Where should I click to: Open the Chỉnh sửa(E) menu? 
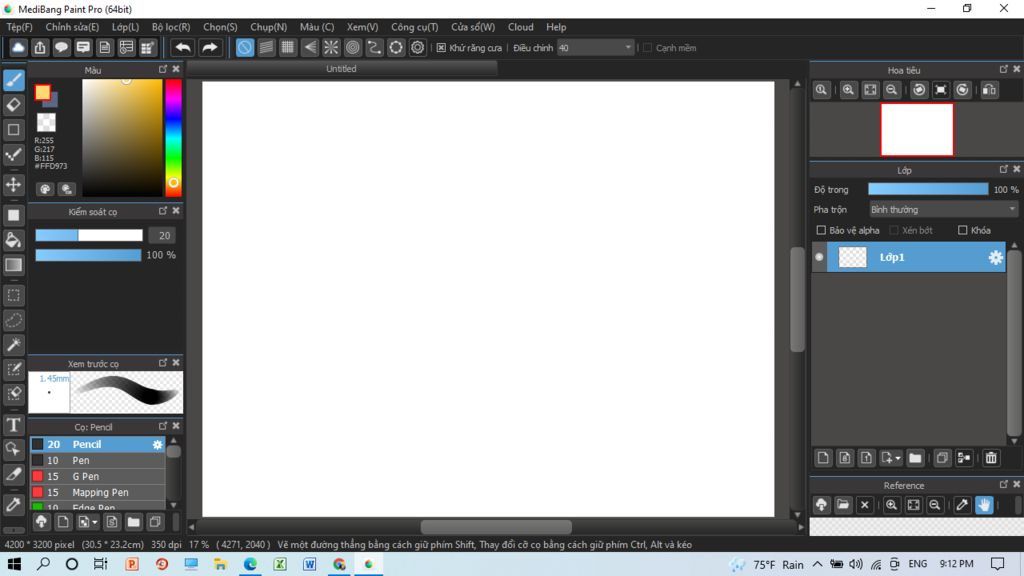pos(72,27)
